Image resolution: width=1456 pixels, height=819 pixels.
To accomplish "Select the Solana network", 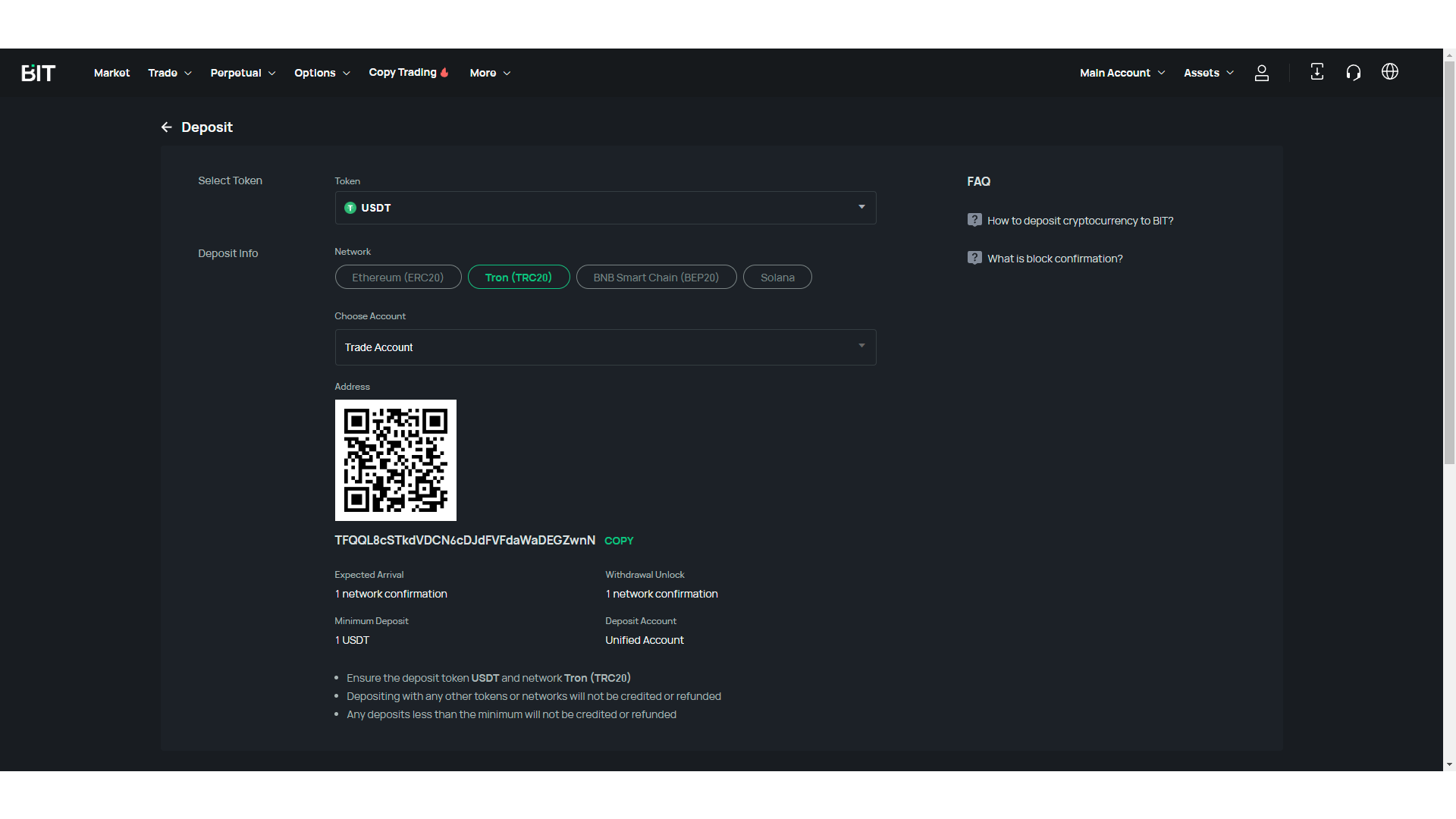I will point(777,277).
